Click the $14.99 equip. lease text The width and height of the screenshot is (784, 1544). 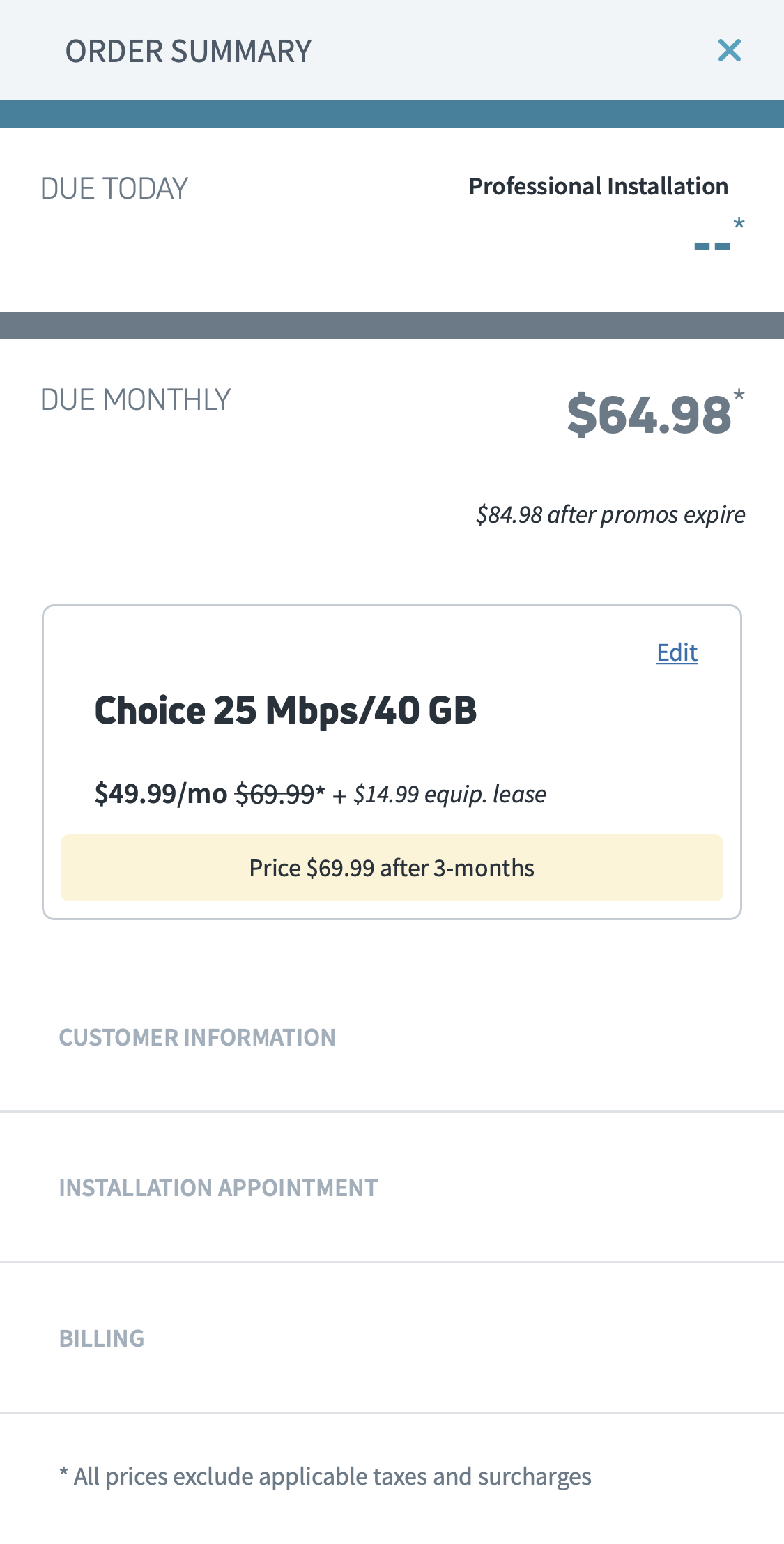[x=449, y=794]
